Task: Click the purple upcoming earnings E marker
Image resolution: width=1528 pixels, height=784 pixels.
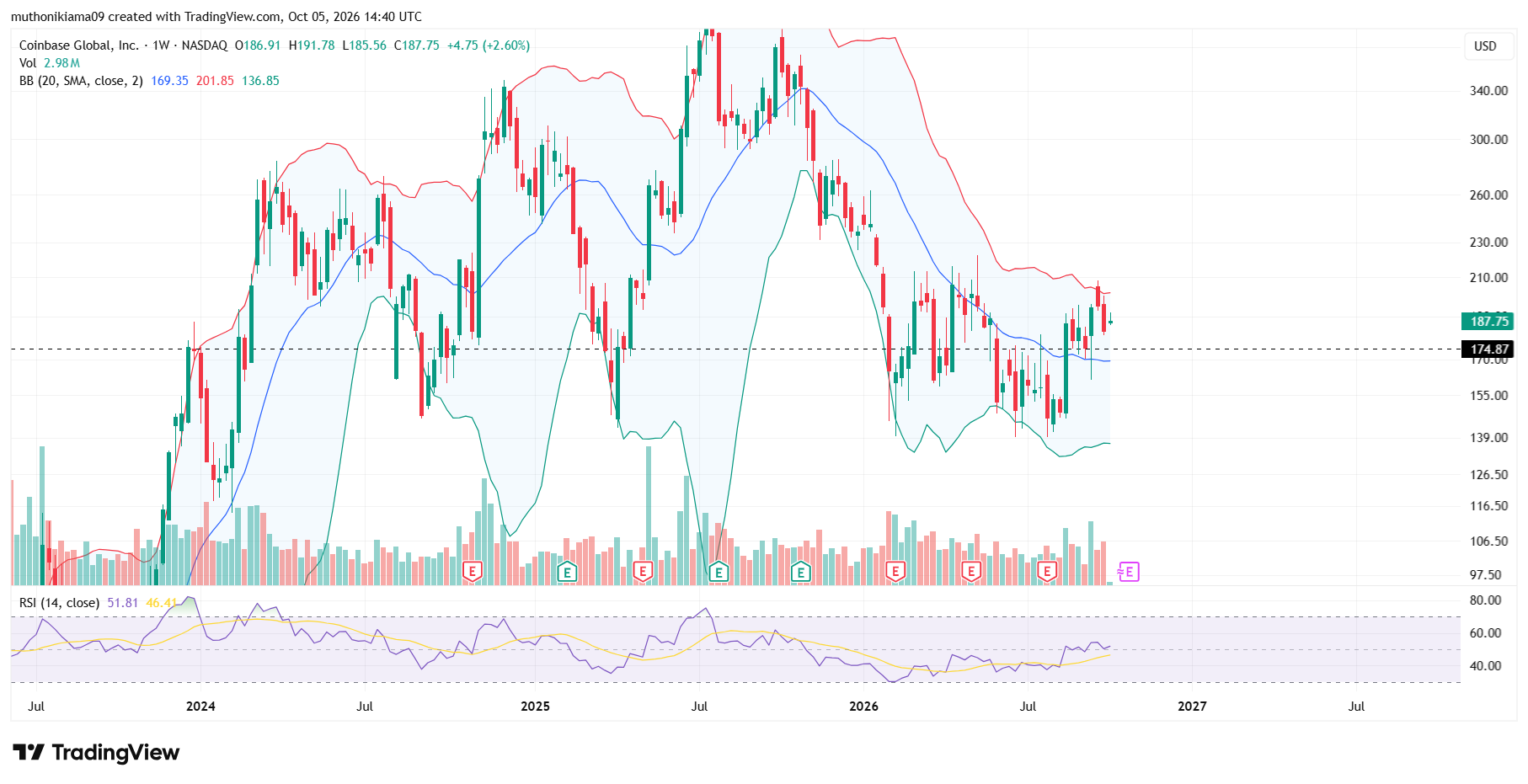Action: point(1129,573)
